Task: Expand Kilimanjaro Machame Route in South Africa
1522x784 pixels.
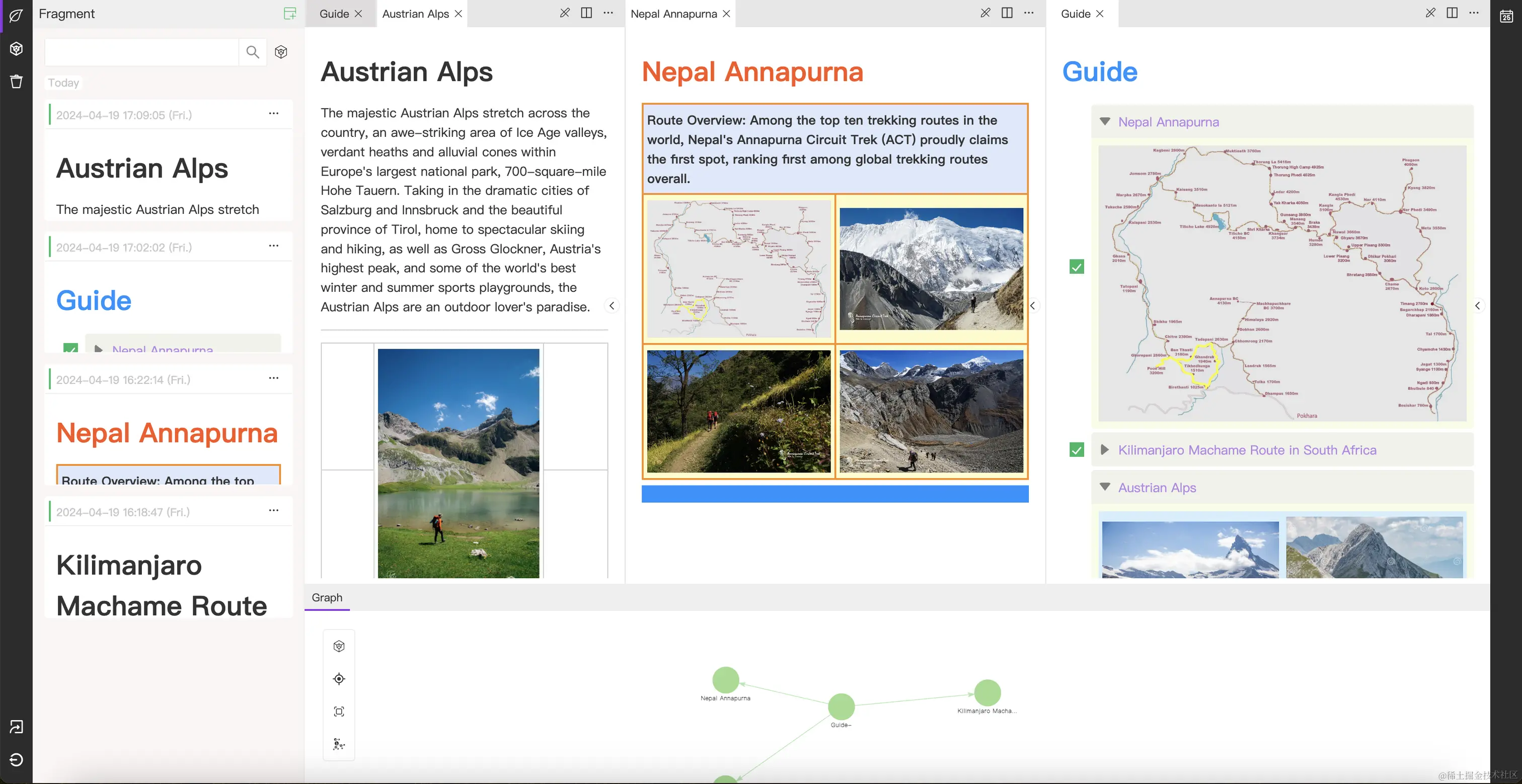Action: coord(1105,450)
